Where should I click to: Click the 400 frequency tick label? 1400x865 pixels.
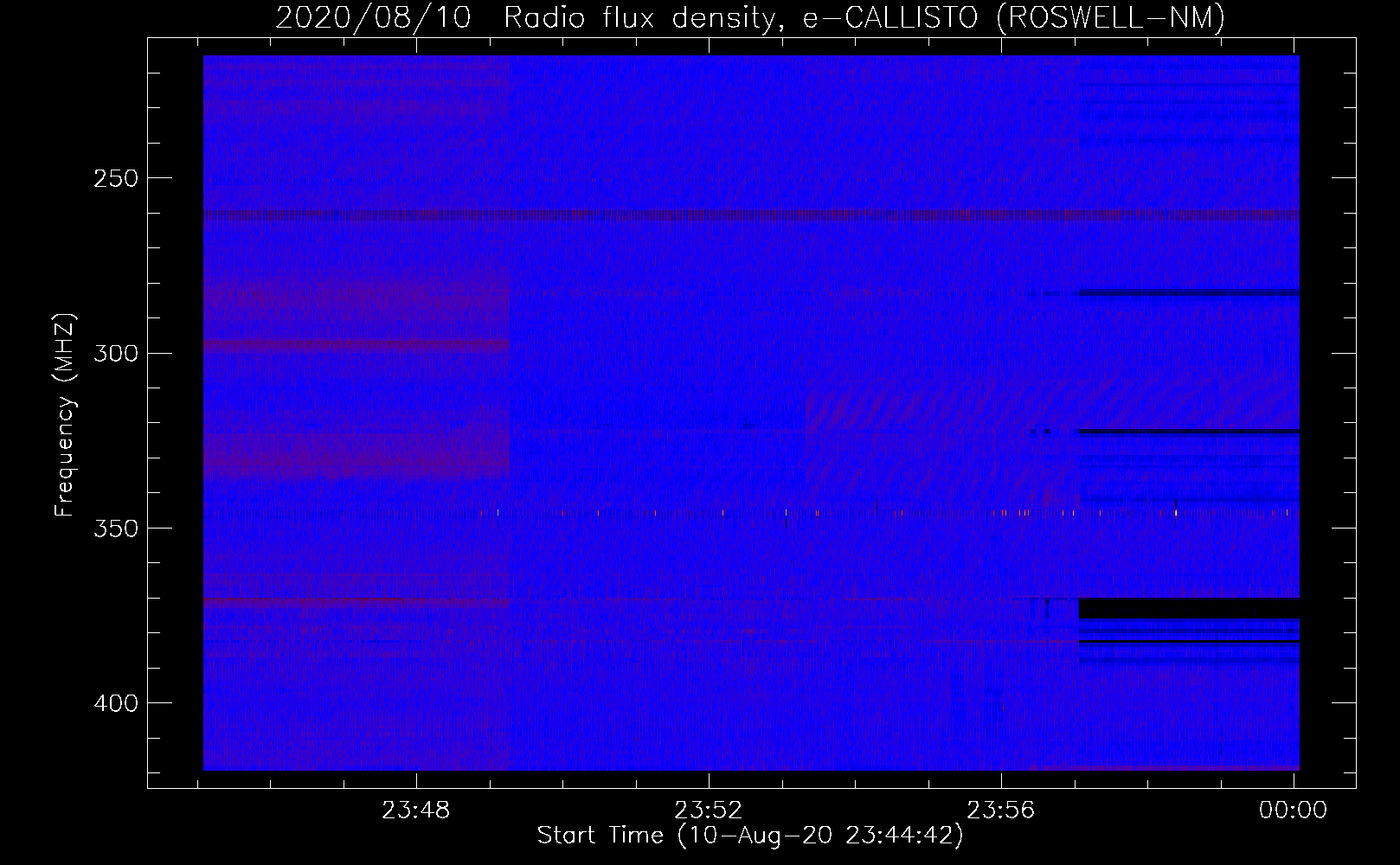pyautogui.click(x=116, y=703)
